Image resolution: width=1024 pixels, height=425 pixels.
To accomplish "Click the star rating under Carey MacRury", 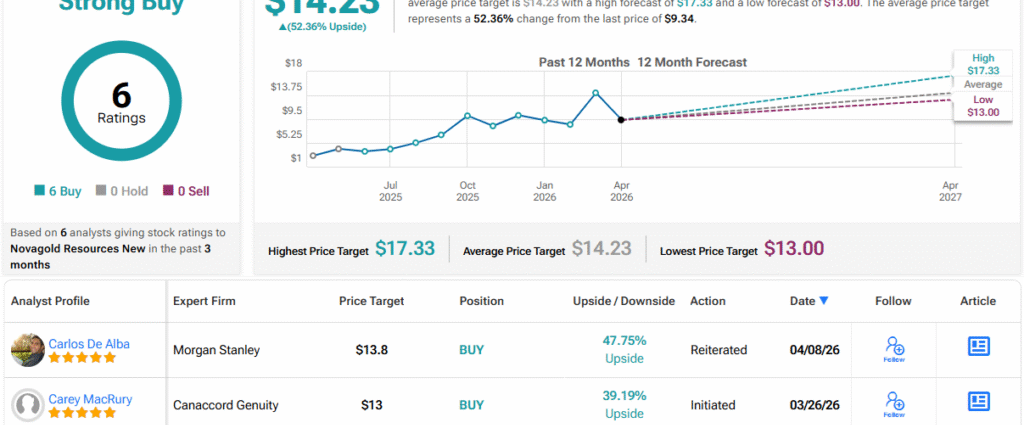I will click(x=87, y=413).
